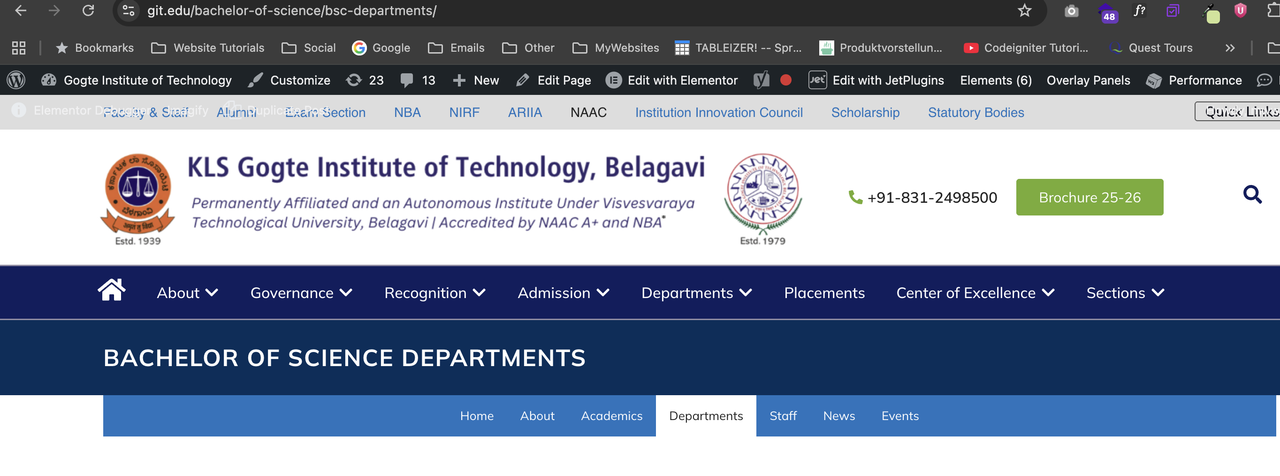1280x476 pixels.
Task: Expand the Center of Excellence dropdown
Action: coord(975,293)
